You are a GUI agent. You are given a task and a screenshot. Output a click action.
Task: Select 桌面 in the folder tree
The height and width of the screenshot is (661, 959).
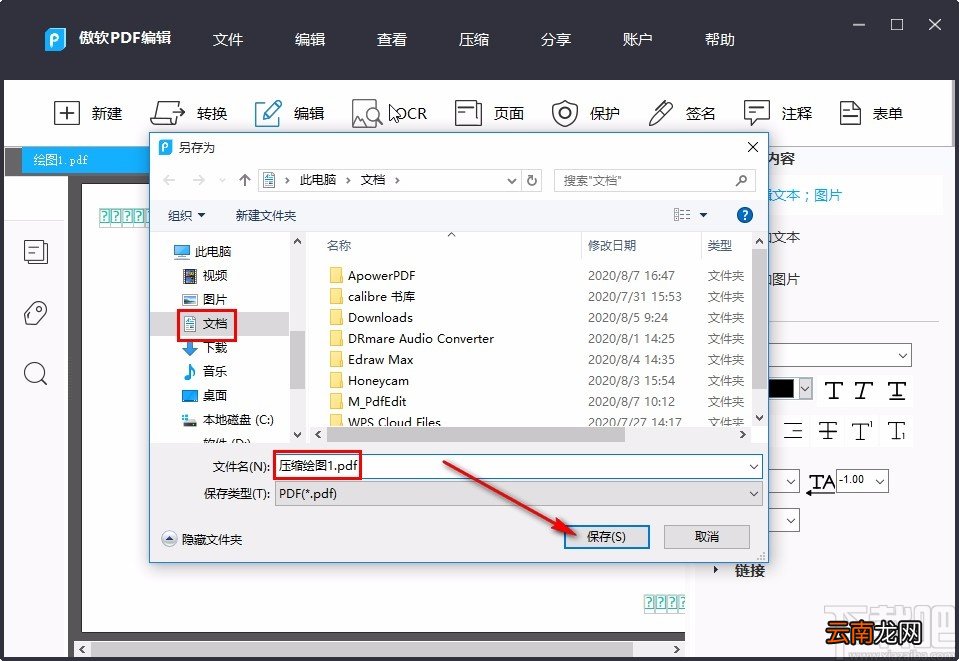(x=206, y=396)
